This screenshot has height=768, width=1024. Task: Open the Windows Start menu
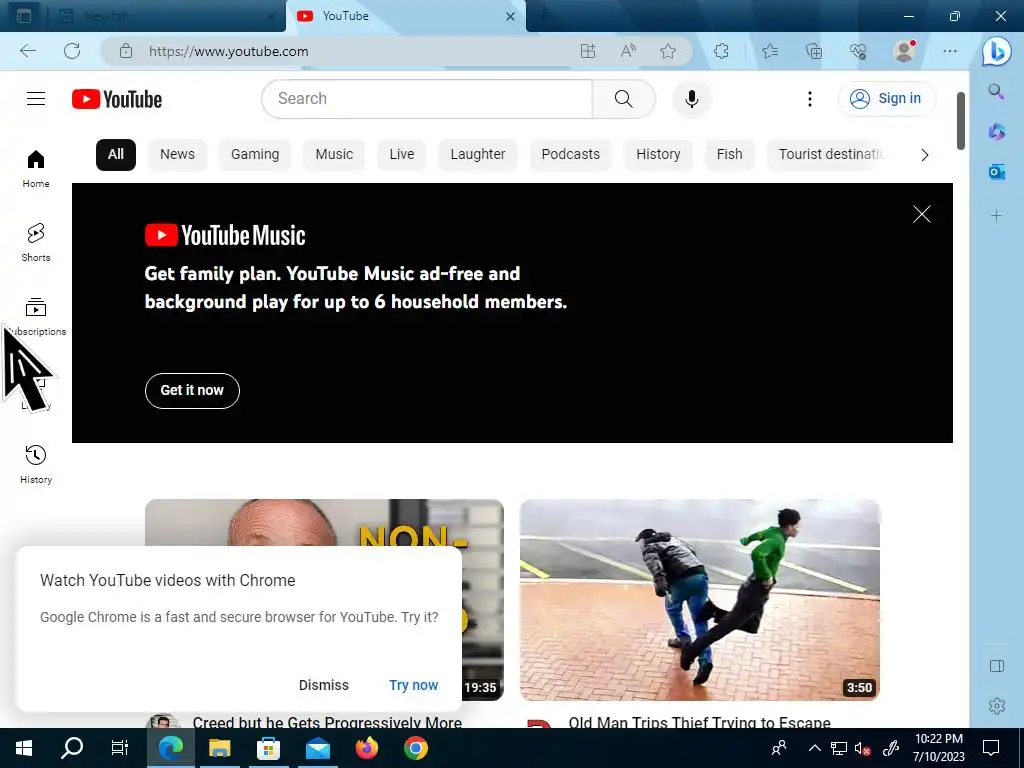coord(24,748)
